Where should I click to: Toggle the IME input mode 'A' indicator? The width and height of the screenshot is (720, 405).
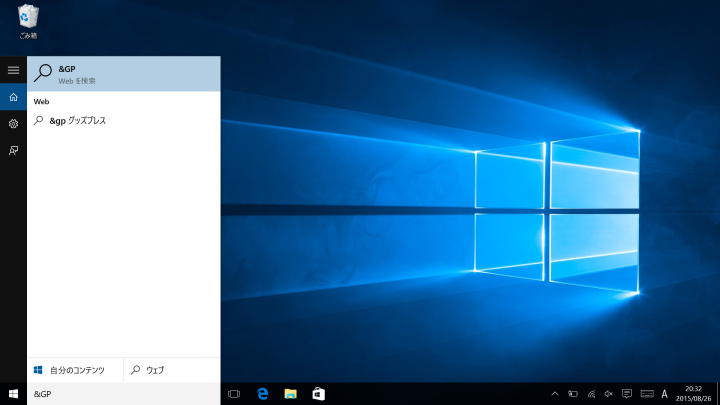click(665, 394)
